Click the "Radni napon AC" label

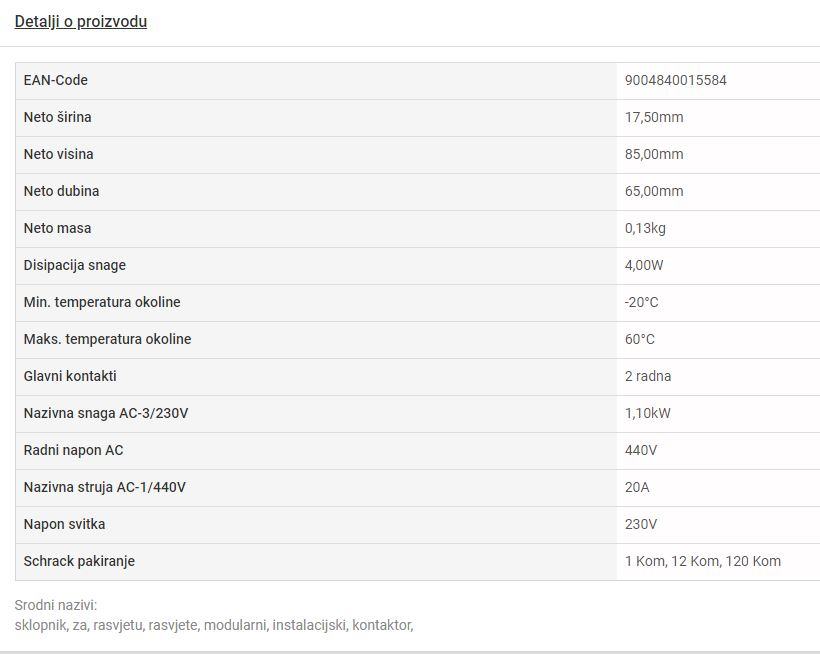(x=73, y=450)
